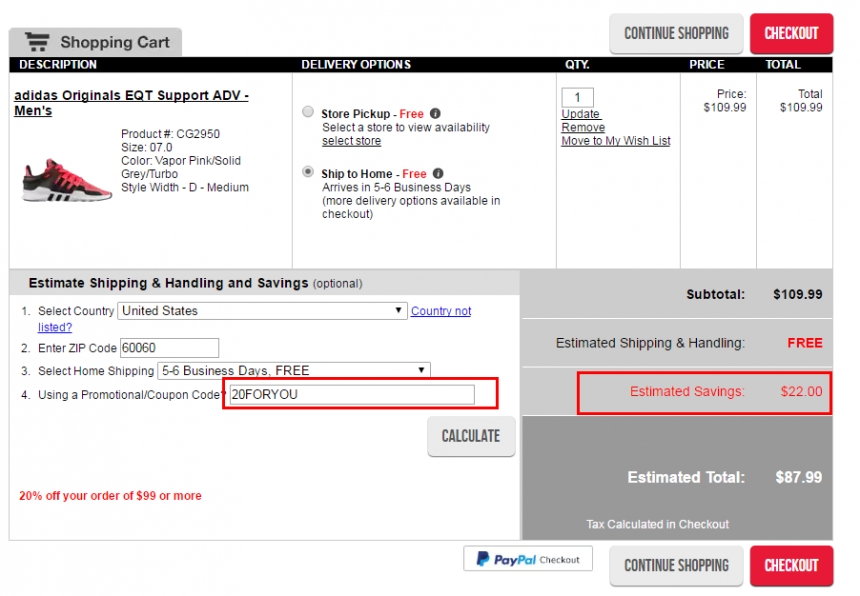Image resolution: width=860 pixels, height=596 pixels.
Task: Click '20% off your order of $99 or more'
Action: coord(110,496)
